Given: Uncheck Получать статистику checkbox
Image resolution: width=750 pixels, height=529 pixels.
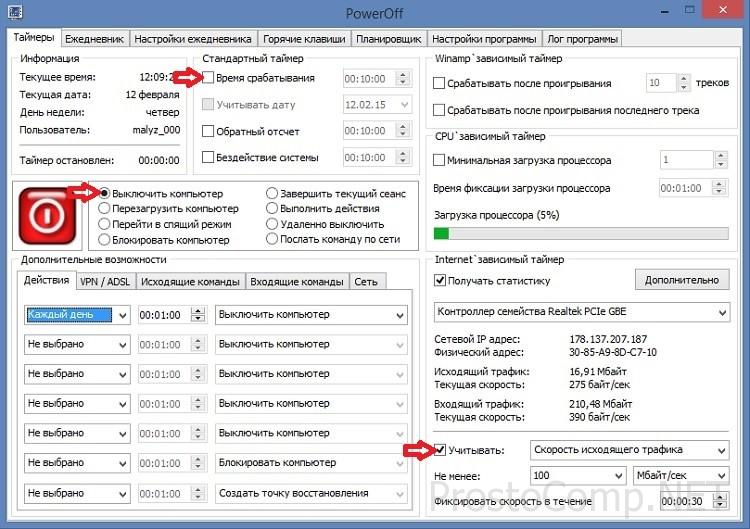Looking at the screenshot, I should (x=440, y=281).
